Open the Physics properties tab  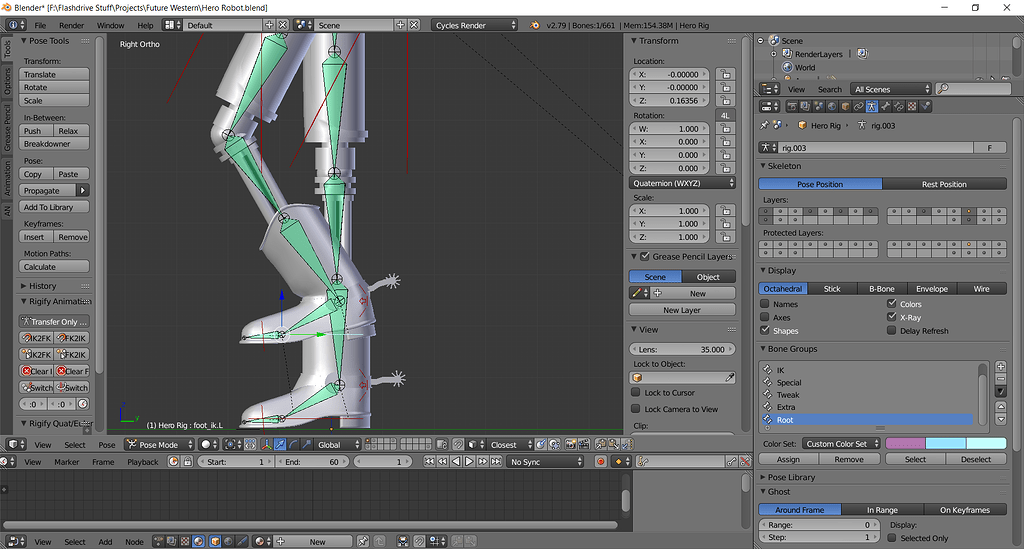pyautogui.click(x=925, y=106)
